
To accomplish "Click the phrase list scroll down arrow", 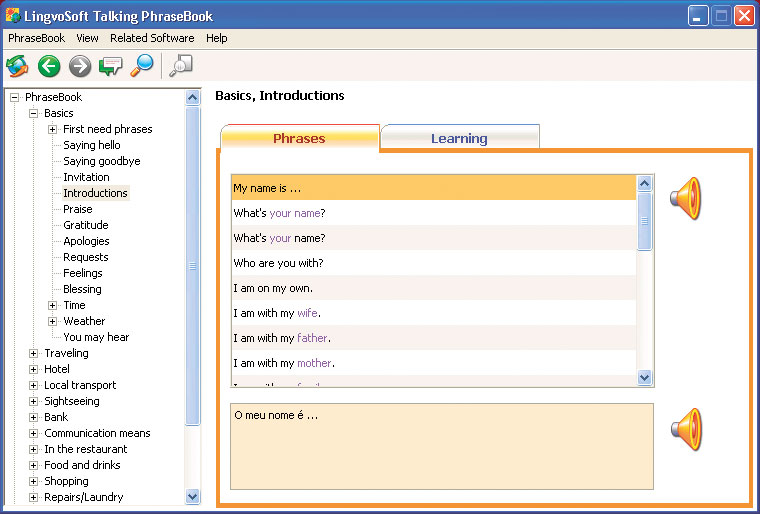I will [x=644, y=377].
